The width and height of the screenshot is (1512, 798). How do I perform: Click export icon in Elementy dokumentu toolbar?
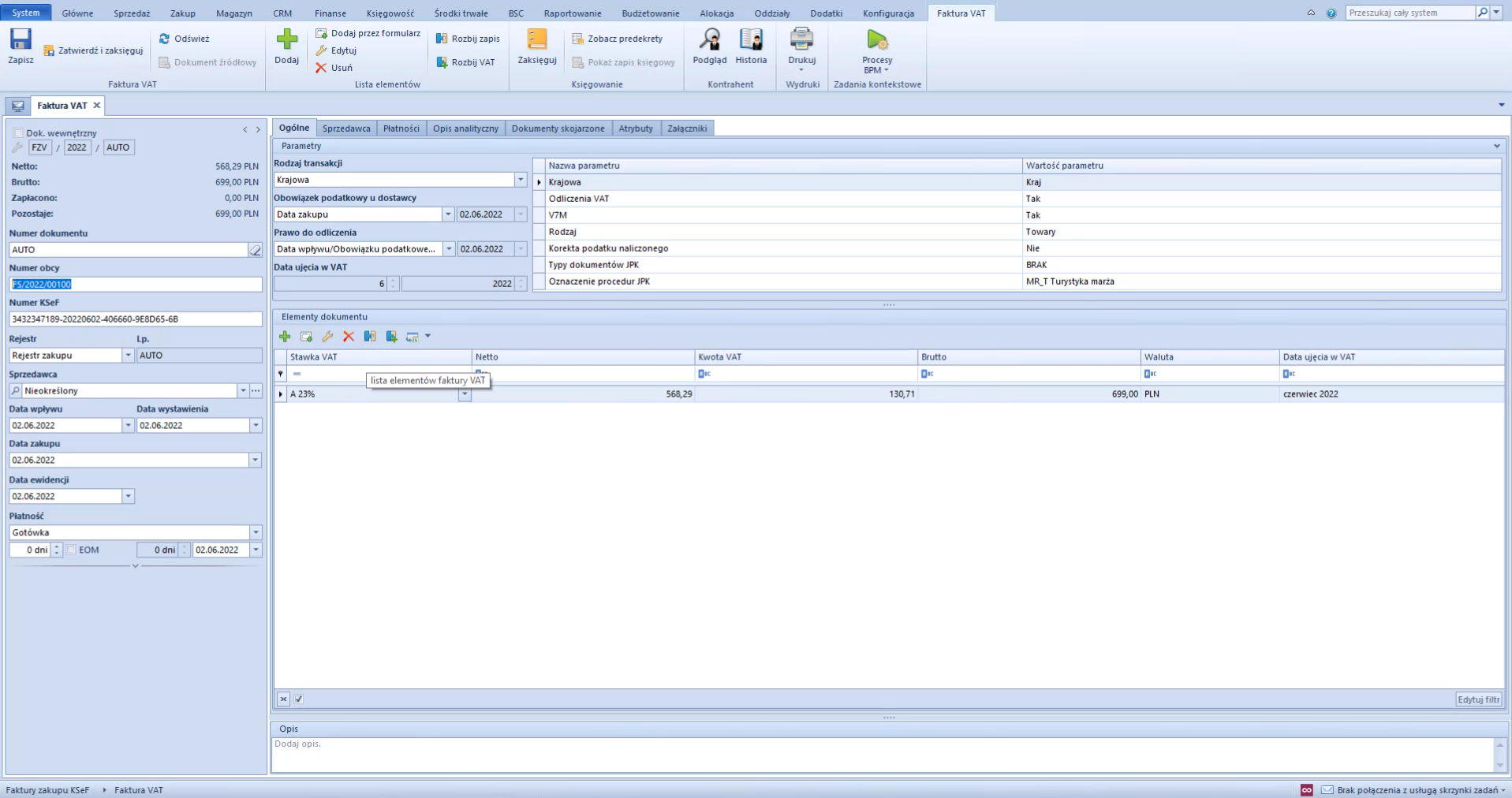coord(413,337)
